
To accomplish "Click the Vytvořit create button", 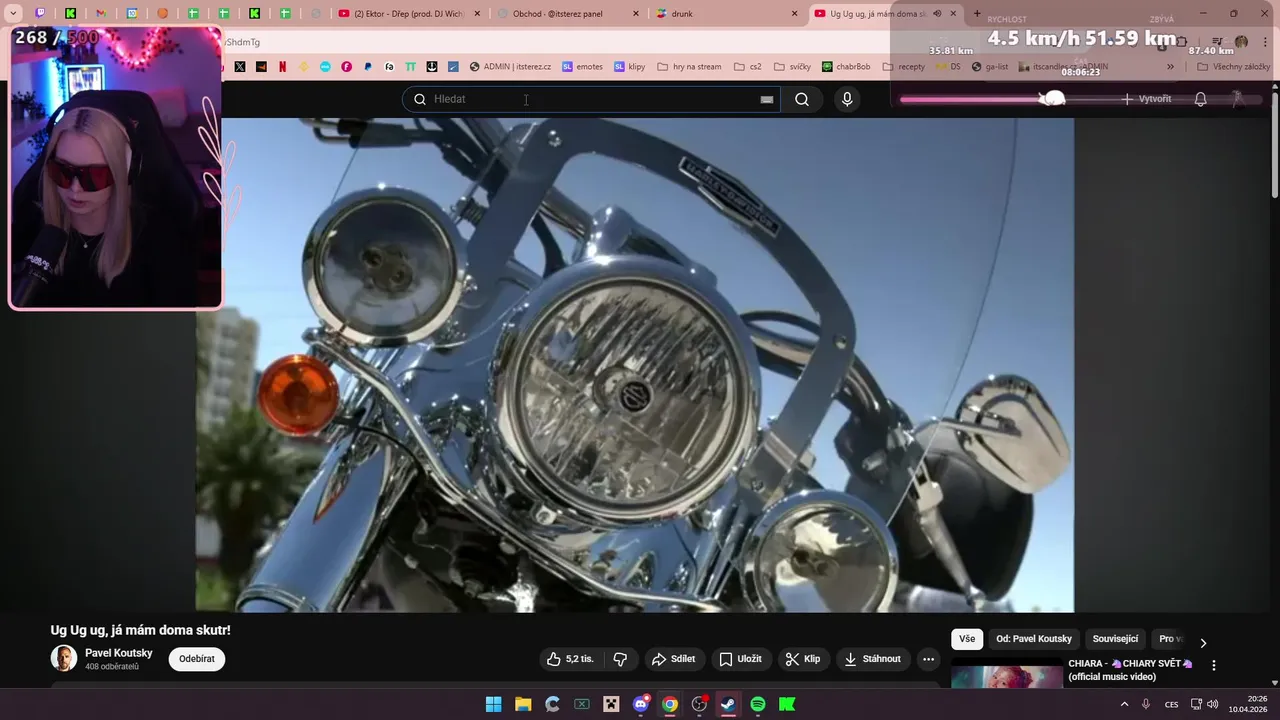I will [x=1146, y=99].
